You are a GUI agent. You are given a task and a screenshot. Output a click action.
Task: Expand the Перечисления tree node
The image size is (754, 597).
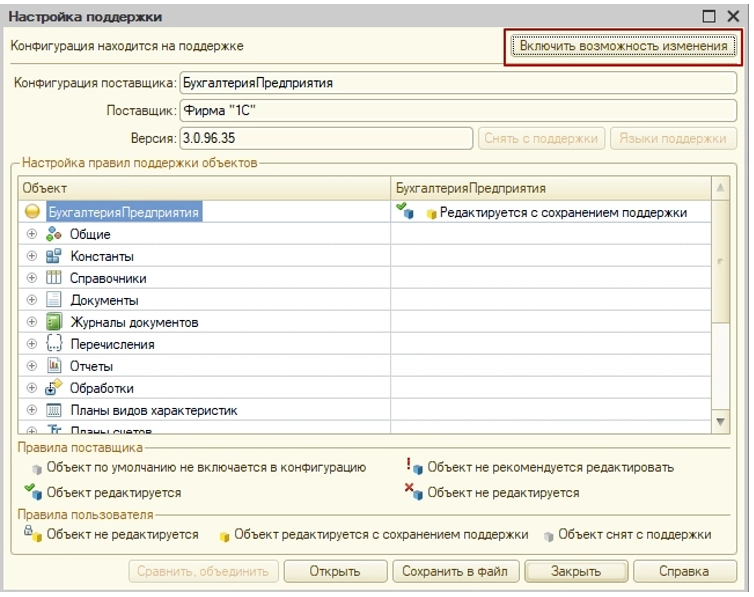(x=32, y=344)
